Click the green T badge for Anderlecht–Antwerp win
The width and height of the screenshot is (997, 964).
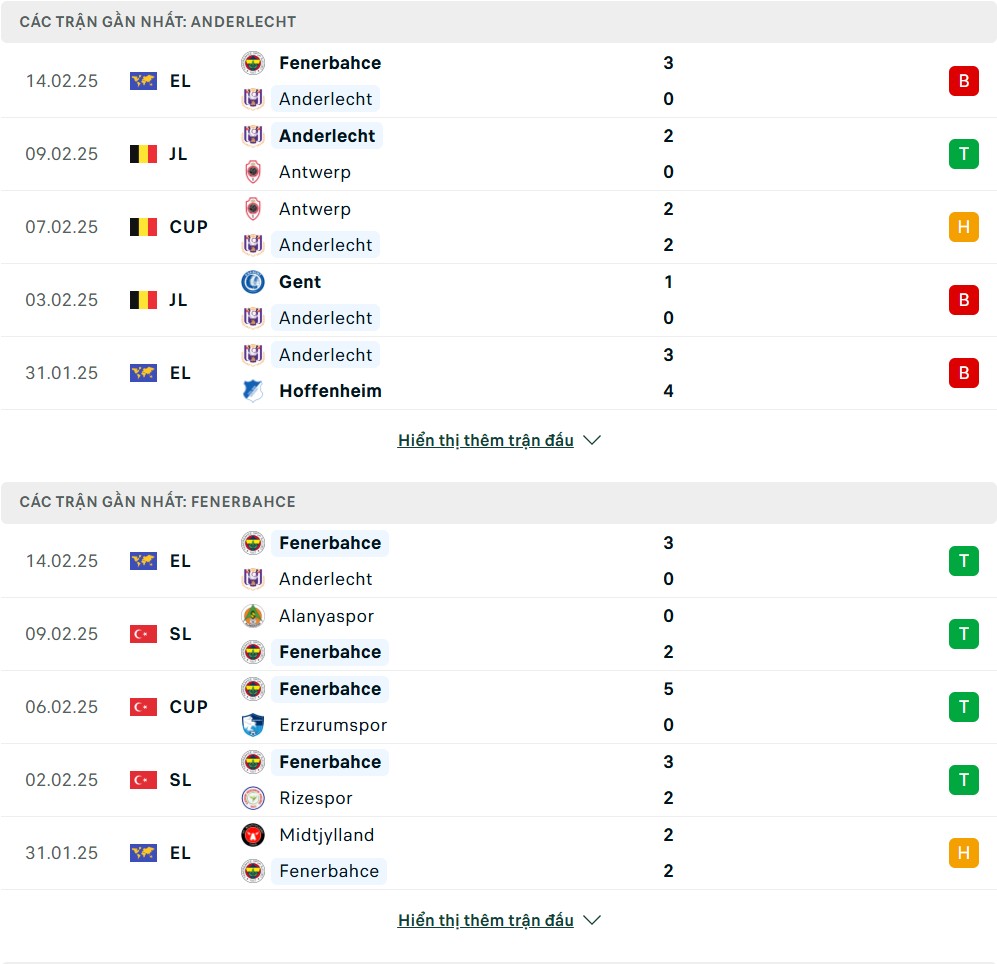click(963, 154)
